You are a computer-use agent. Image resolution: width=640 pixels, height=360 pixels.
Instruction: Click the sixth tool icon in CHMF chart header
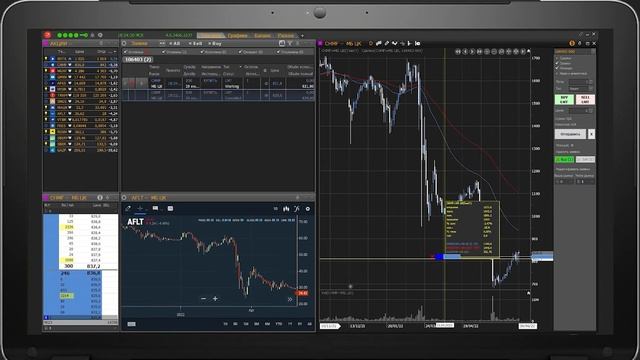pyautogui.click(x=409, y=43)
